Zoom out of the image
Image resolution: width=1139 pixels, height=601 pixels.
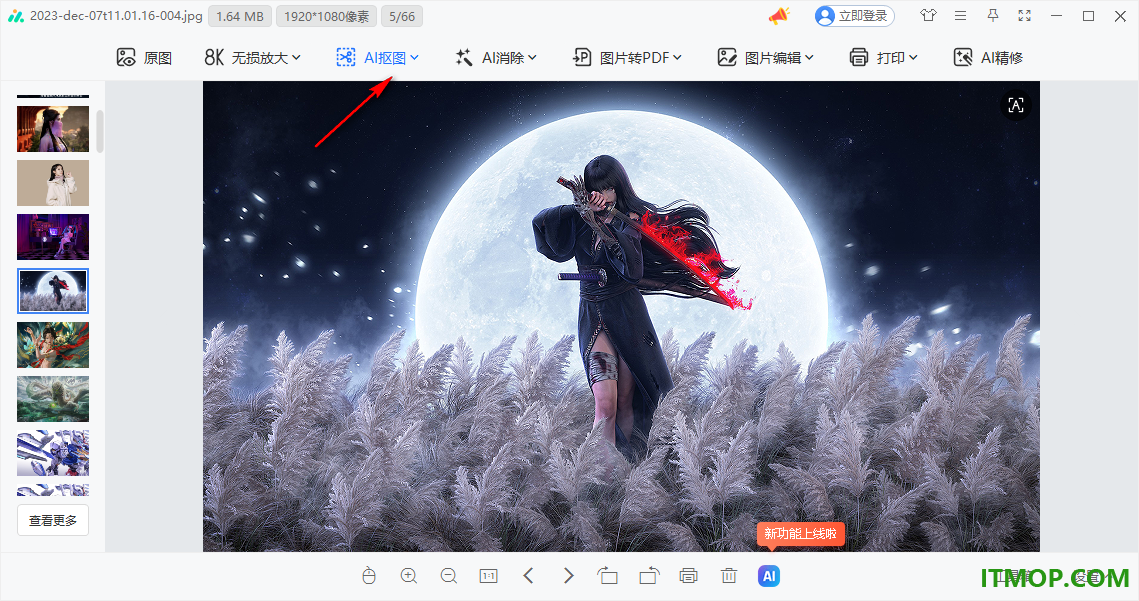tap(449, 576)
